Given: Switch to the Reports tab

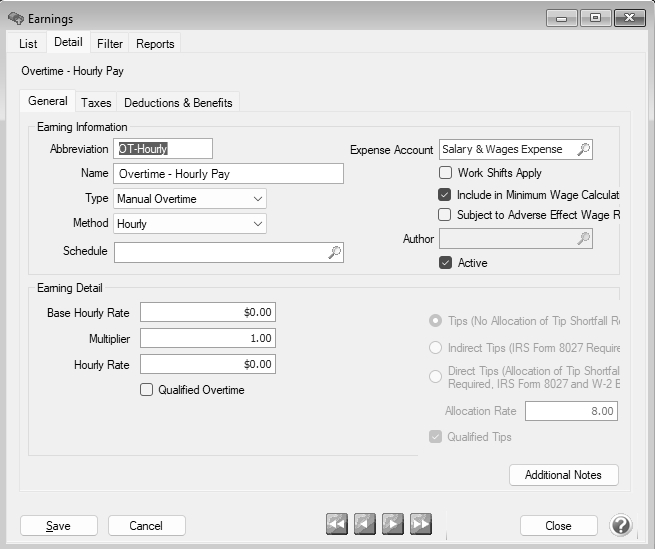Looking at the screenshot, I should (x=155, y=43).
